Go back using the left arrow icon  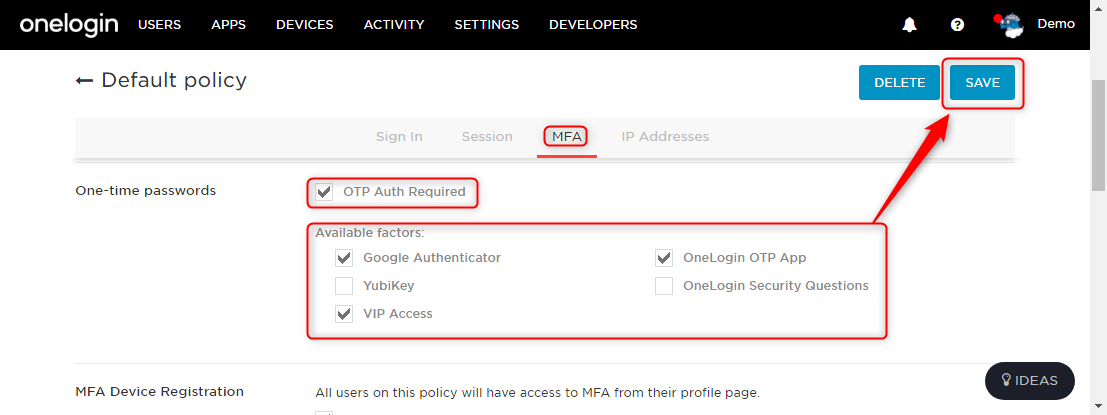(x=85, y=80)
